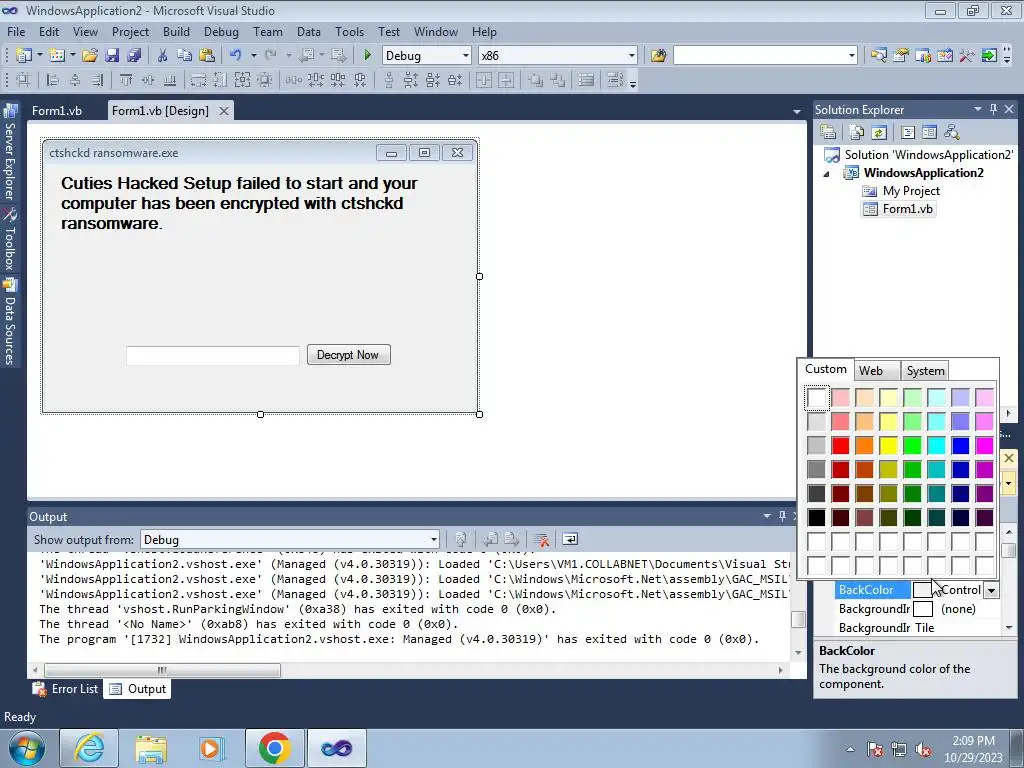The image size is (1024, 768).
Task: Expand the Data Sources side panel
Action: coord(9,322)
